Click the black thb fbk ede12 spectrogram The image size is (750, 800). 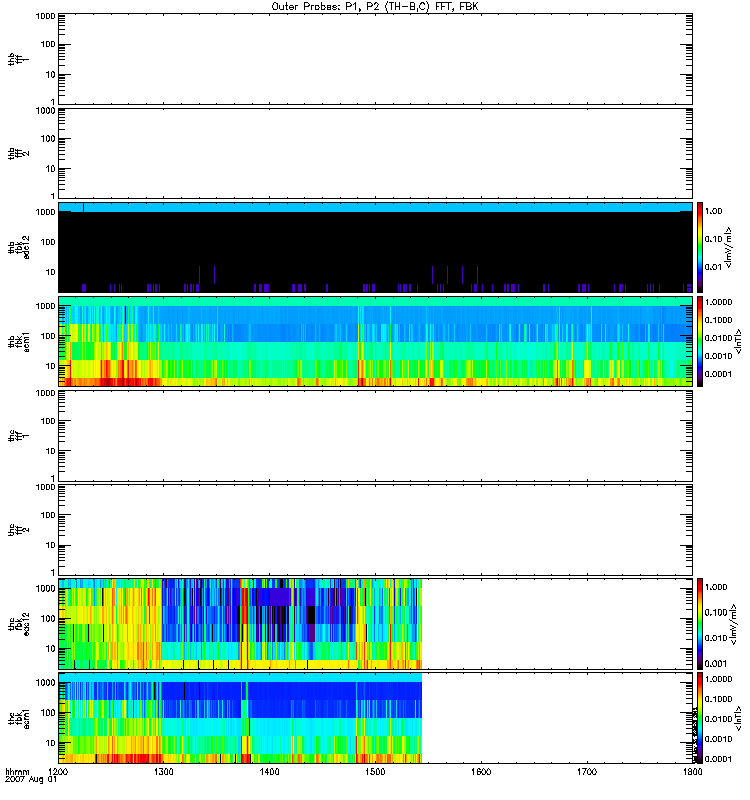(x=375, y=247)
